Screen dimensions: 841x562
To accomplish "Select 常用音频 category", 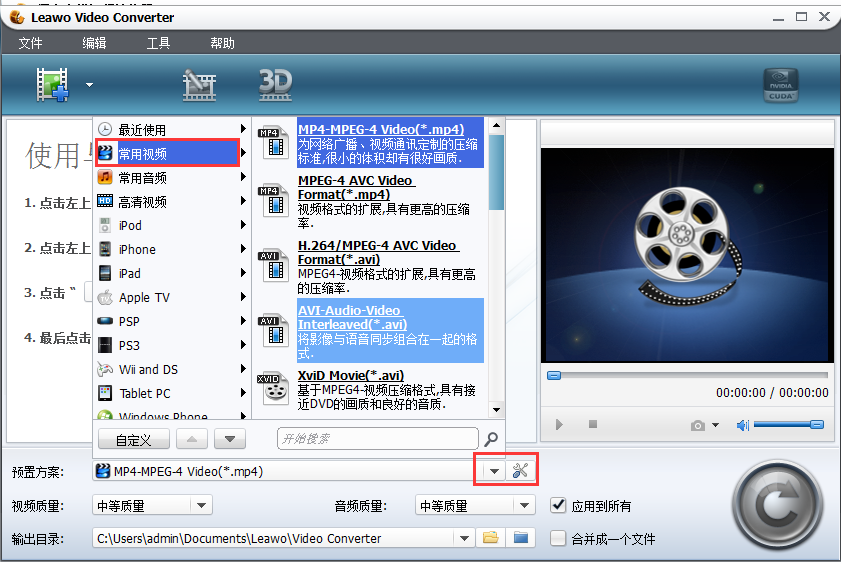I will pyautogui.click(x=143, y=178).
